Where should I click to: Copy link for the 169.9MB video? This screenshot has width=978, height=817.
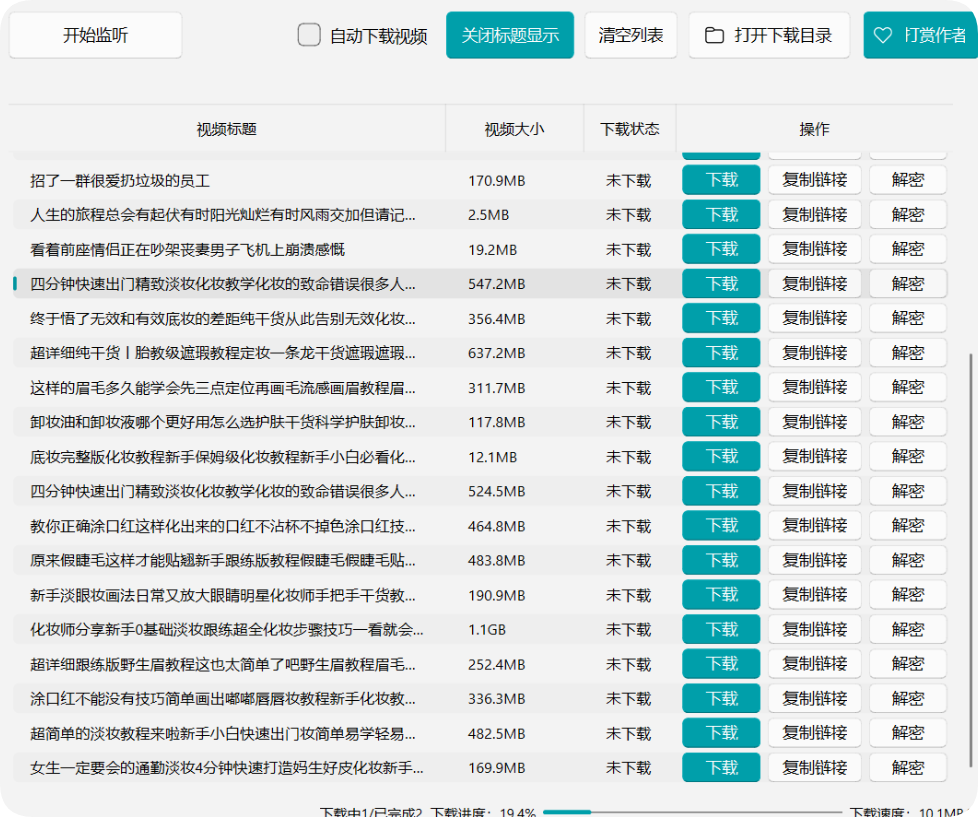pyautogui.click(x=815, y=768)
